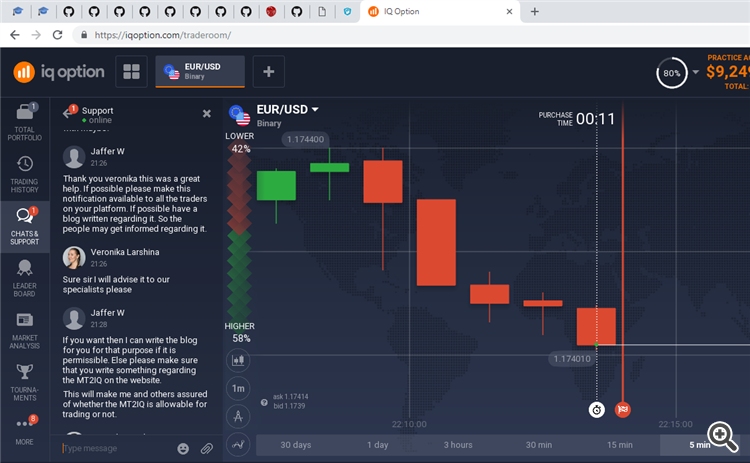The width and height of the screenshot is (750, 463).
Task: Click Jaffer W avatar at 21:26
Action: (x=74, y=157)
